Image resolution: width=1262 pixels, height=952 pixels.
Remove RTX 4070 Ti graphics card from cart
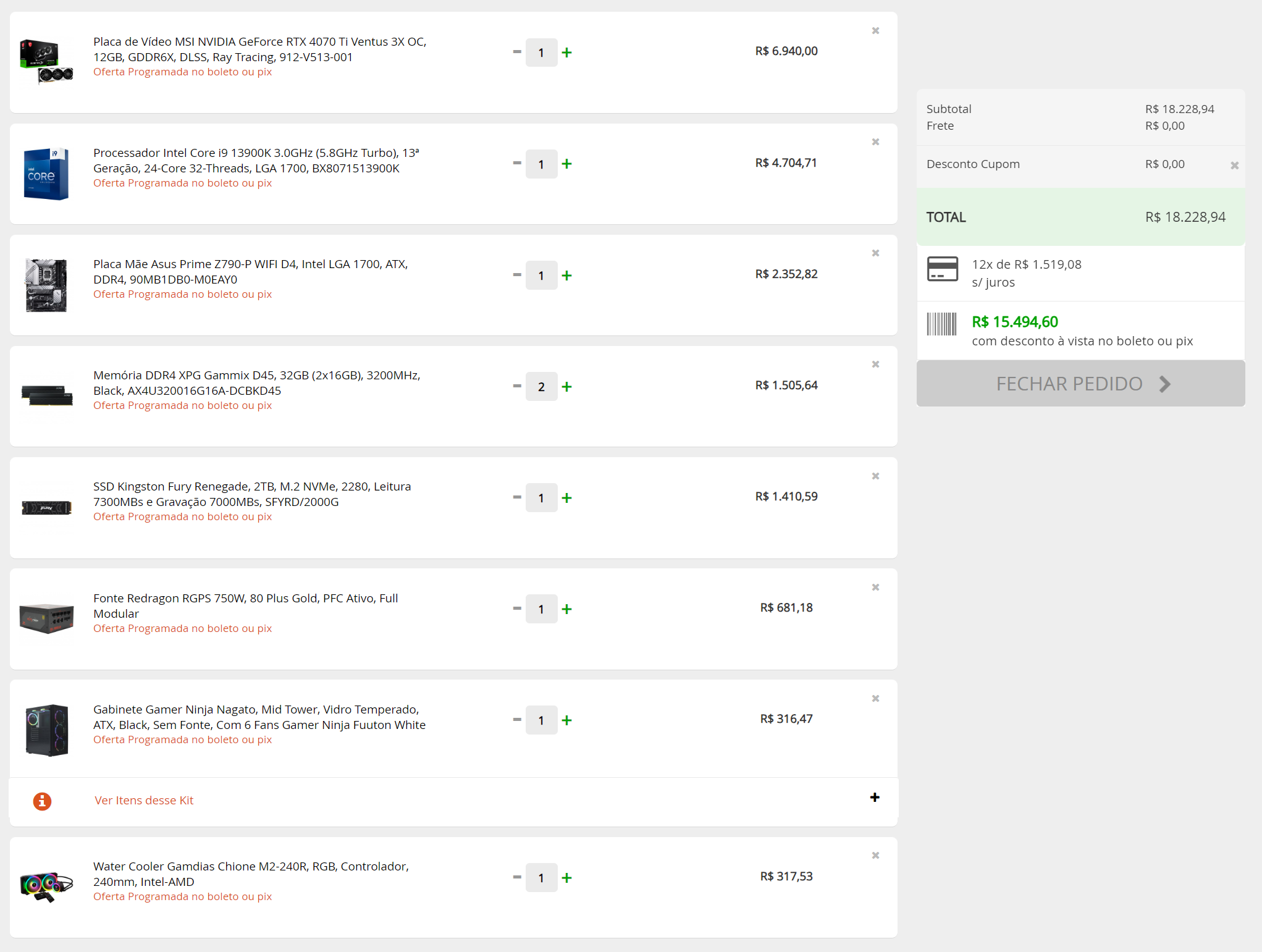tap(875, 30)
